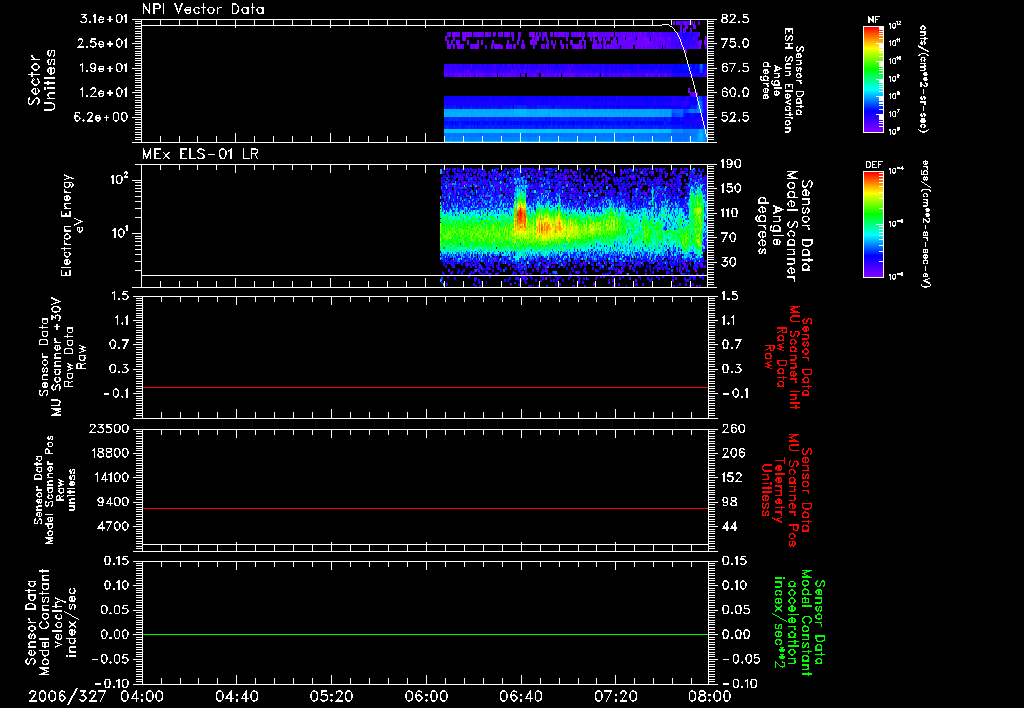Click the '04:40' time axis label

[236, 696]
